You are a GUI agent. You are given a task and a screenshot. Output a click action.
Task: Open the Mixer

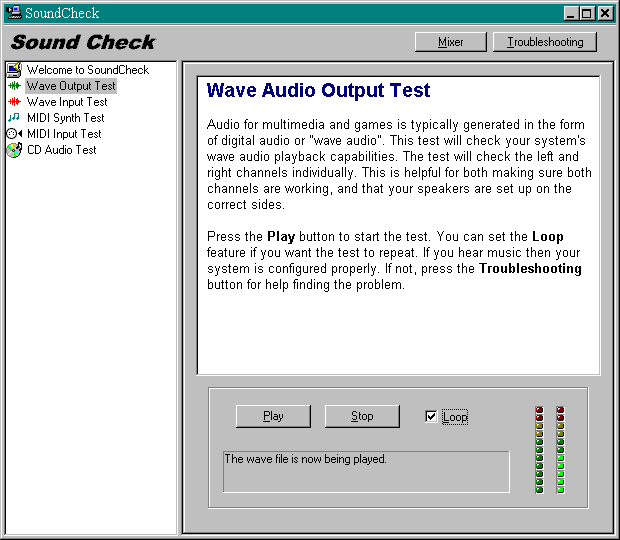point(451,42)
